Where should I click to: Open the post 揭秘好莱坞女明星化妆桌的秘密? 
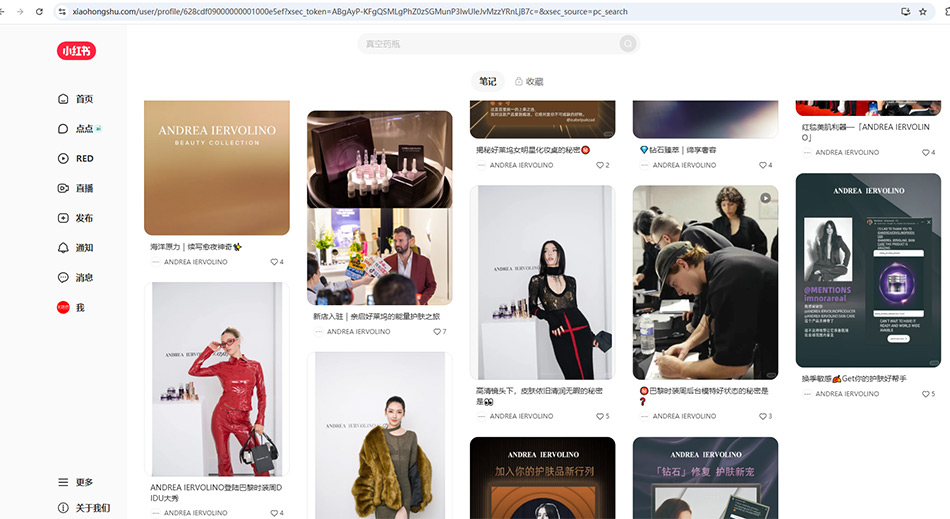coord(533,150)
